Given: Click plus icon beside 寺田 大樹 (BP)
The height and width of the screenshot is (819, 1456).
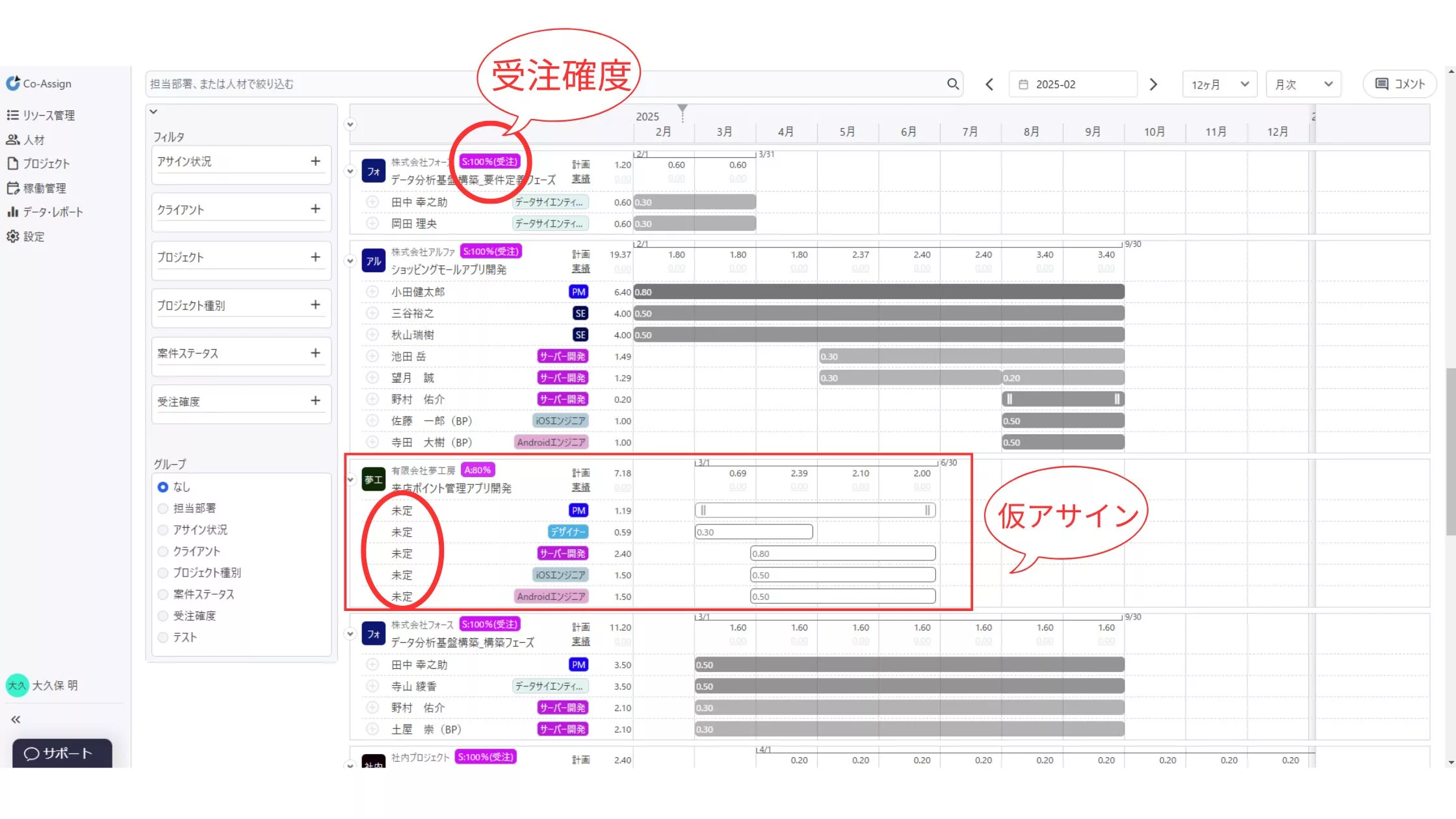Looking at the screenshot, I should click(x=372, y=442).
